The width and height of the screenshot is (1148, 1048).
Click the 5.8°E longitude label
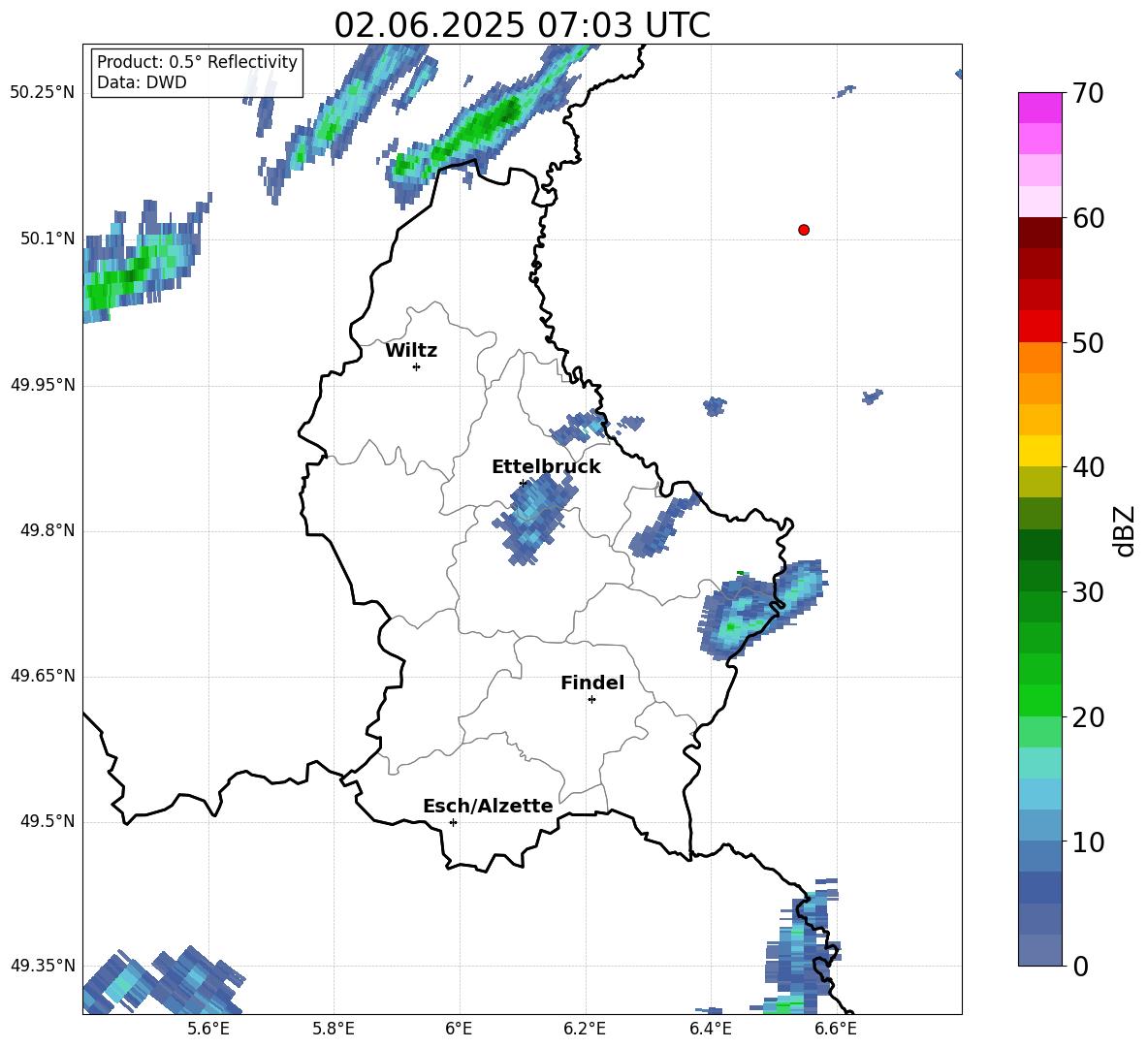point(334,1029)
